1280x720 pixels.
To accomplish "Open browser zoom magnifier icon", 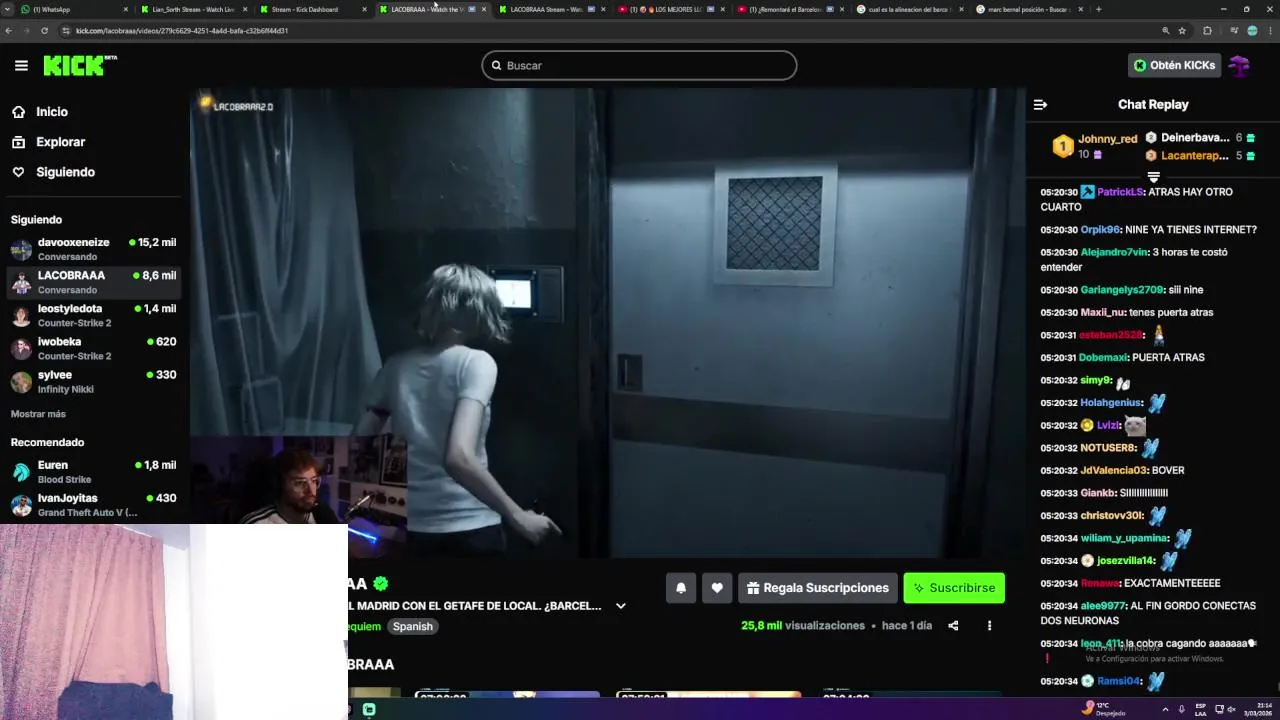I will click(x=1165, y=31).
